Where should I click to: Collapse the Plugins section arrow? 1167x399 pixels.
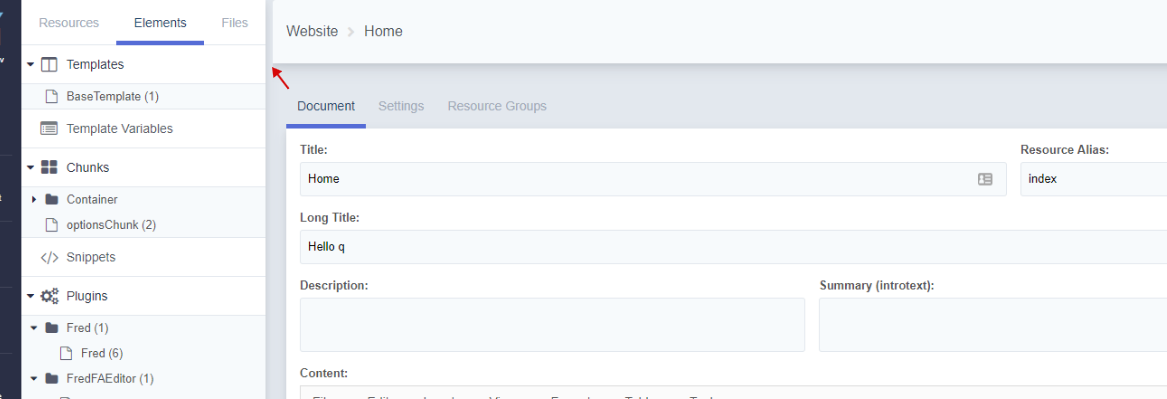click(31, 296)
